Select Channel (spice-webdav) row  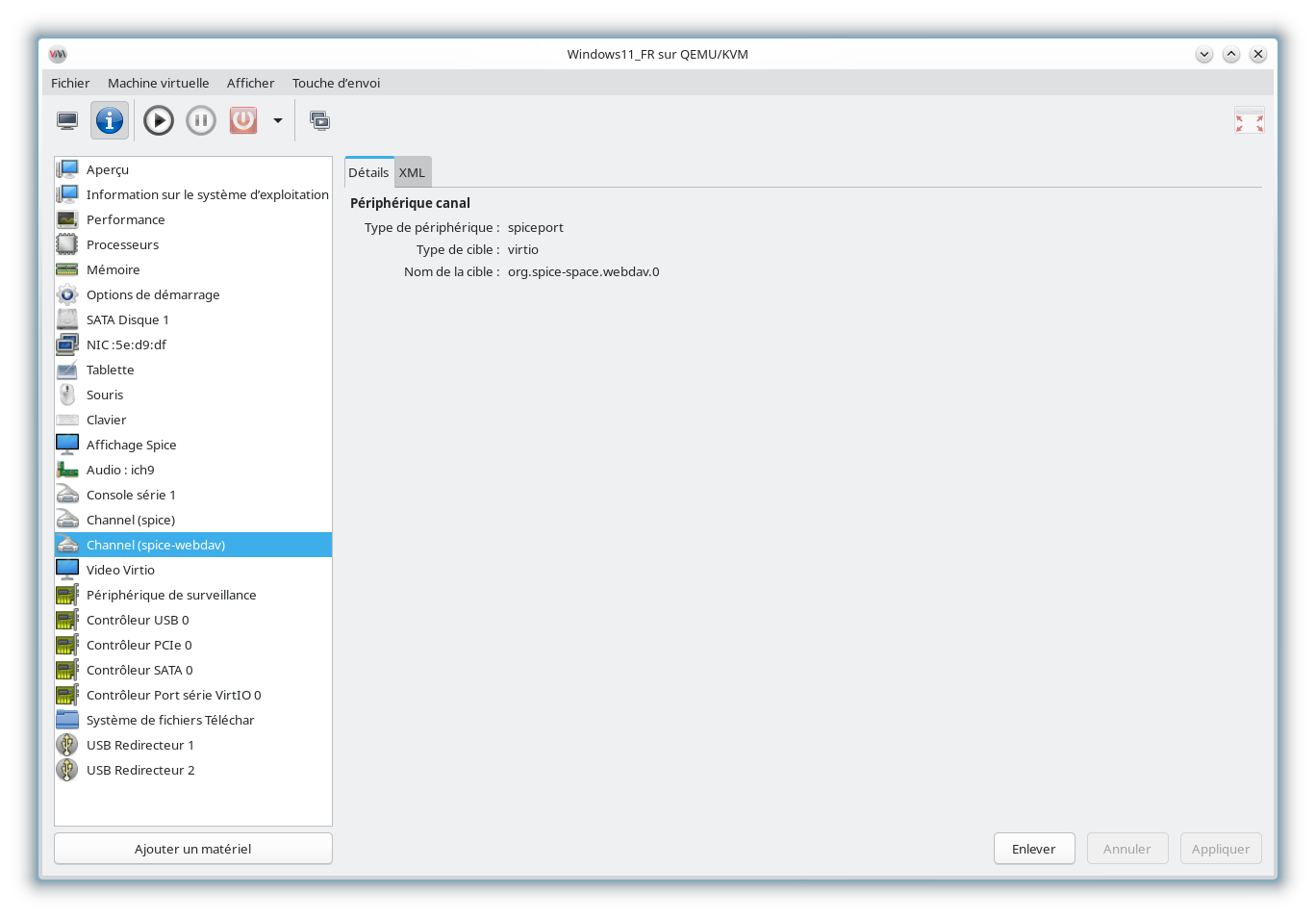[x=193, y=545]
